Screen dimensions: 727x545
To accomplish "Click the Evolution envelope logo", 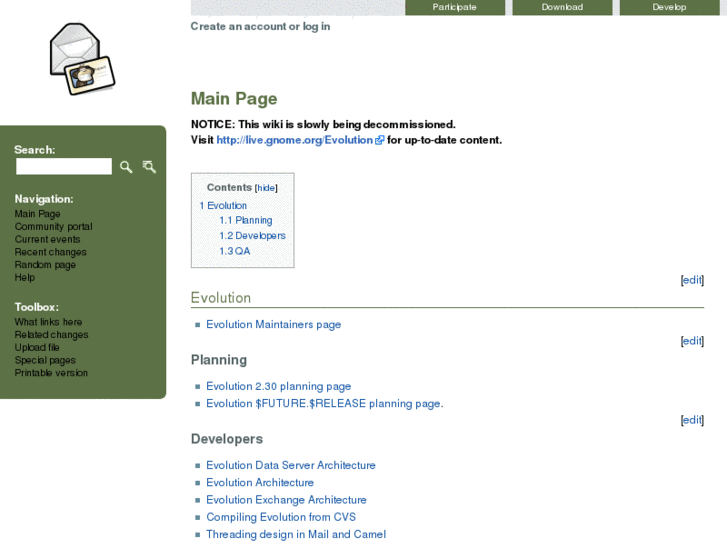I will 83,59.
